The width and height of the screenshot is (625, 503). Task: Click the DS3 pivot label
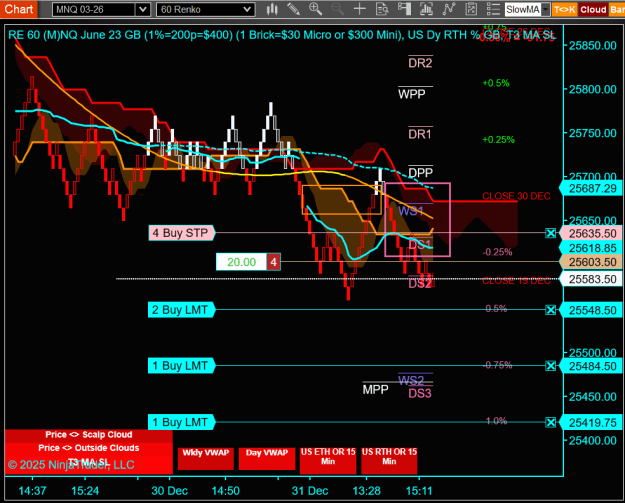[420, 393]
